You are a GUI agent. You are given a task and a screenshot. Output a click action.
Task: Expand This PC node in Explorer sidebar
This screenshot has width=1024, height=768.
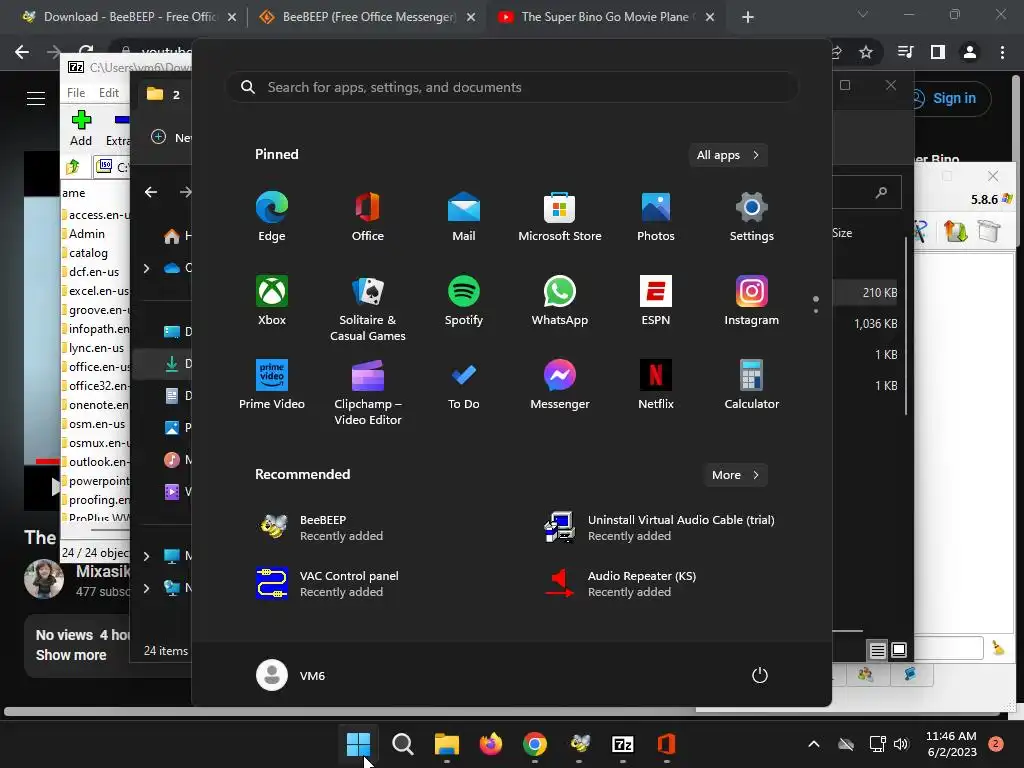click(x=146, y=556)
